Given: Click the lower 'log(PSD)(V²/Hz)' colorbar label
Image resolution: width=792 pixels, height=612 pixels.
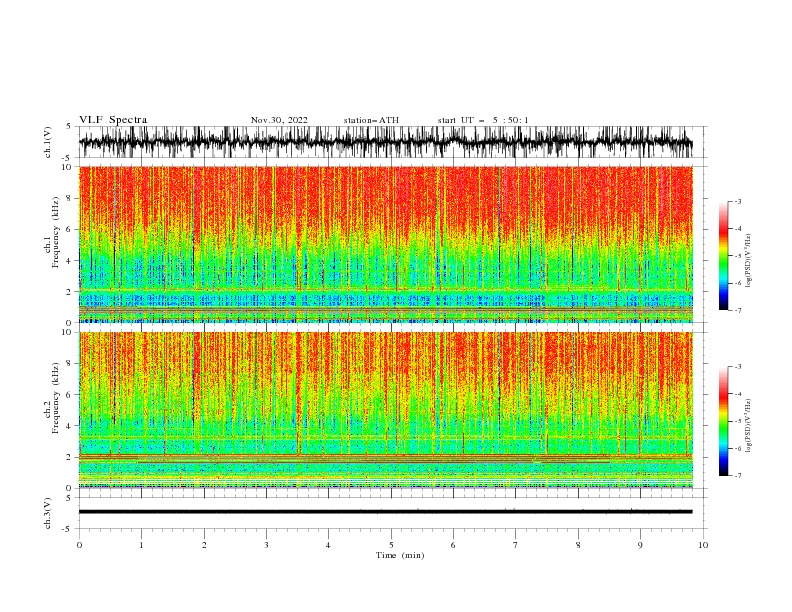Looking at the screenshot, I should (x=748, y=426).
